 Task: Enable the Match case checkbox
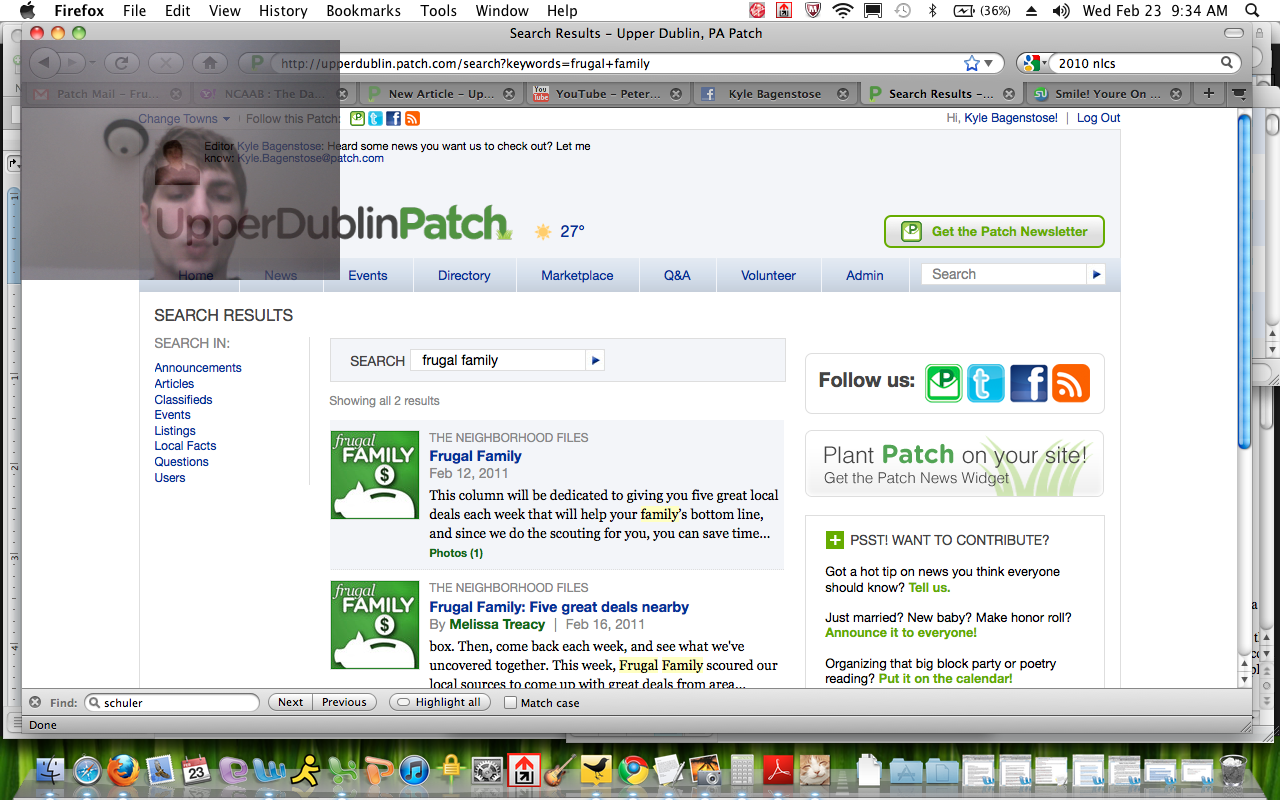point(511,703)
